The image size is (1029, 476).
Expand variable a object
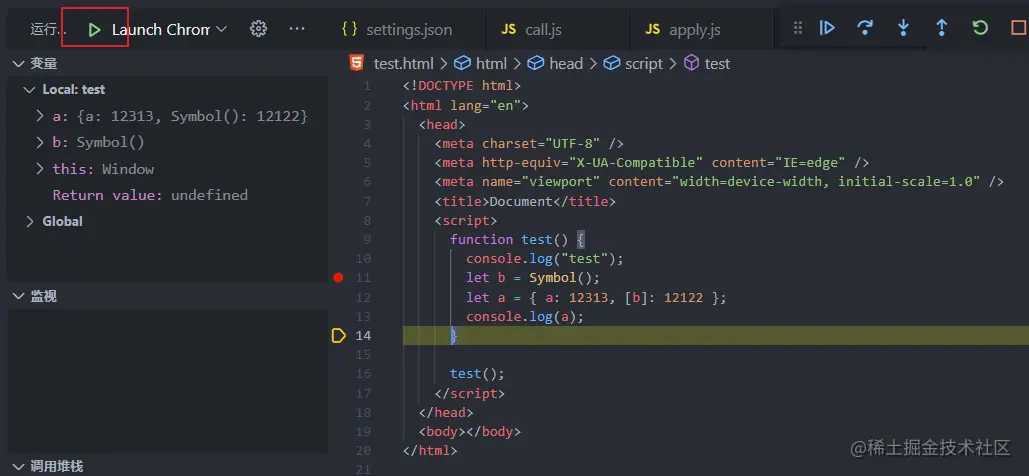[41, 116]
